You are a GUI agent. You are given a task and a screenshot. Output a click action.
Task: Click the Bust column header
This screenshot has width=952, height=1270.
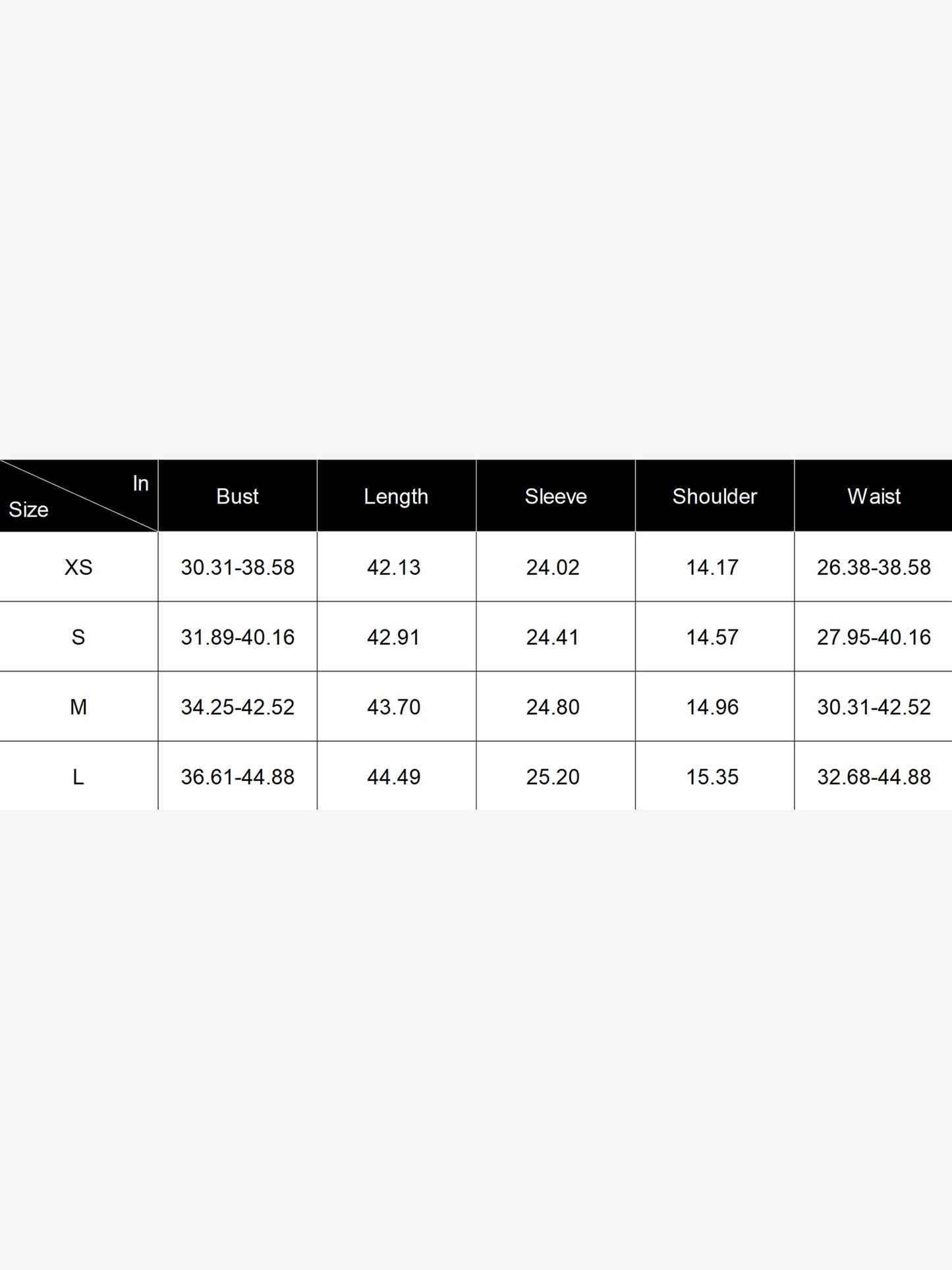point(237,496)
